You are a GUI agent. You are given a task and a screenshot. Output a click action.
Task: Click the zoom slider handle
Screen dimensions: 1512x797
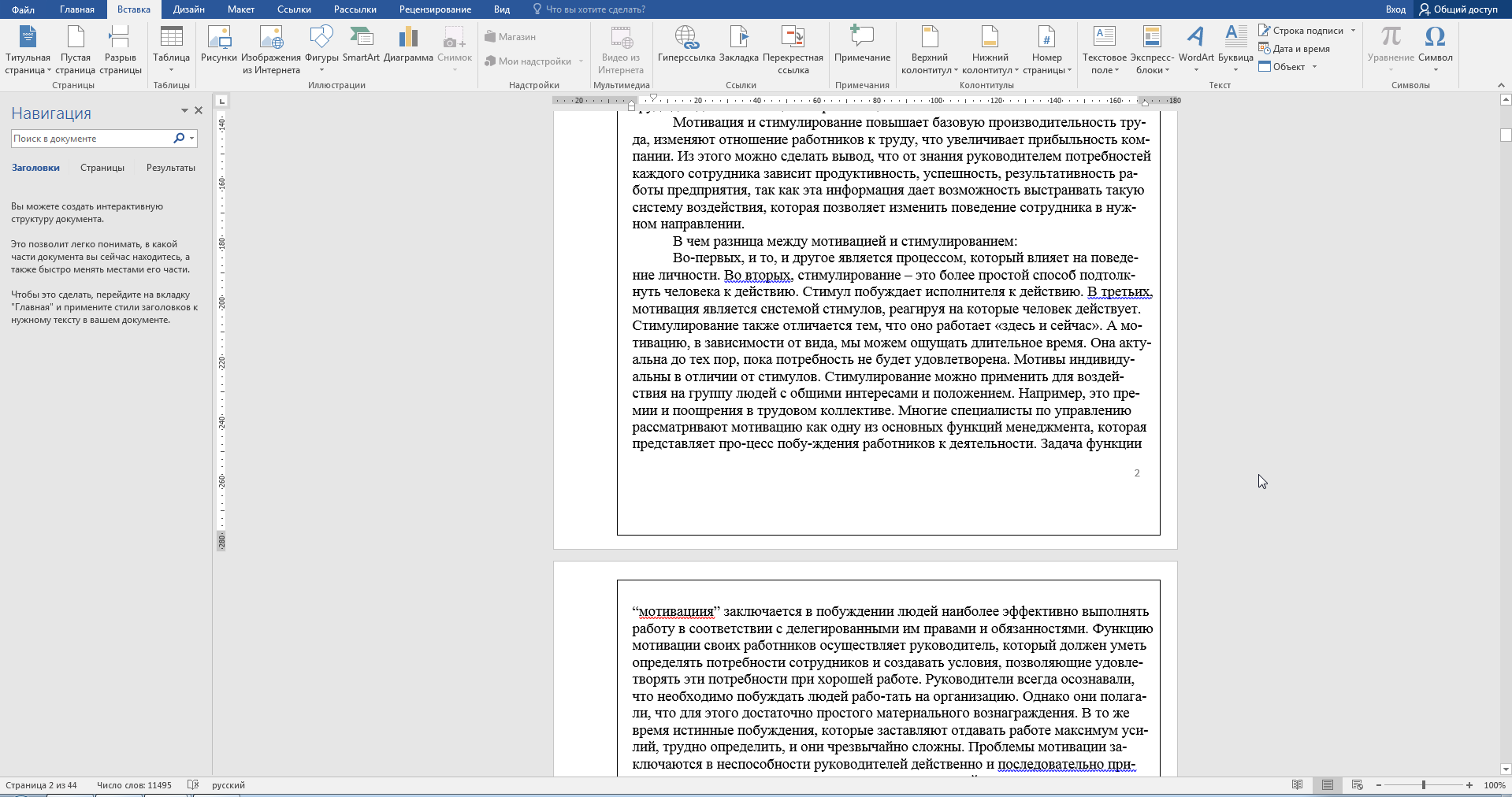[1424, 785]
